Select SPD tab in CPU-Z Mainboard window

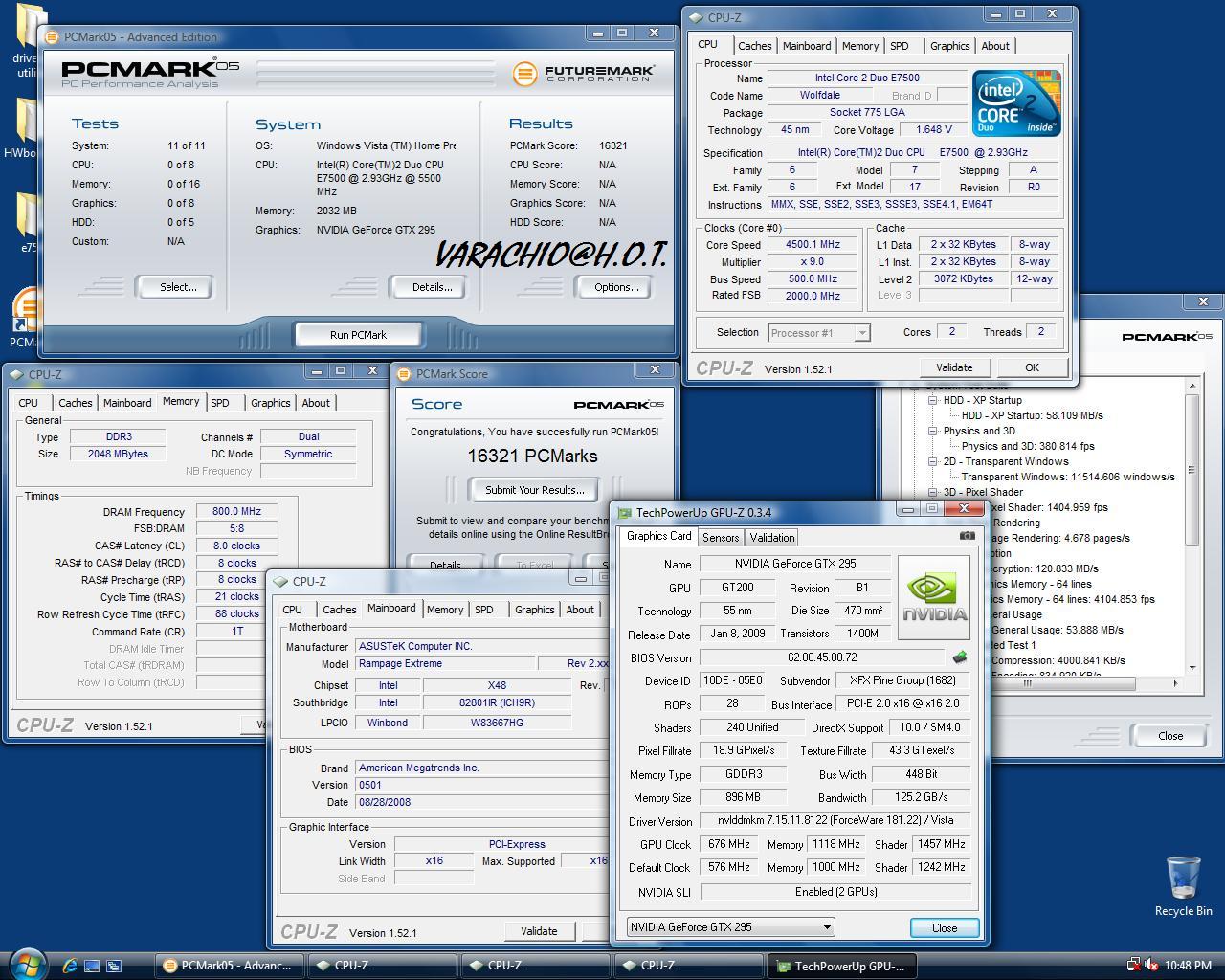tap(484, 610)
